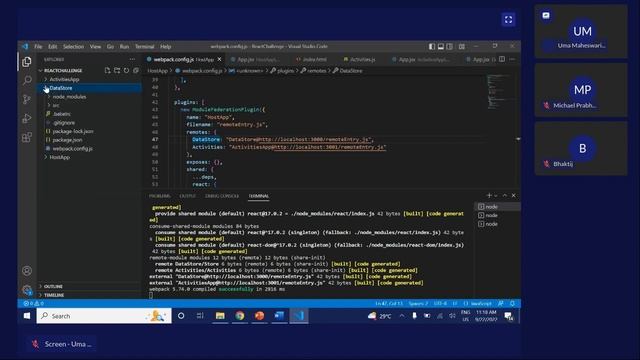
Task: Open the terminal launch profile dropdown
Action: 496,196
